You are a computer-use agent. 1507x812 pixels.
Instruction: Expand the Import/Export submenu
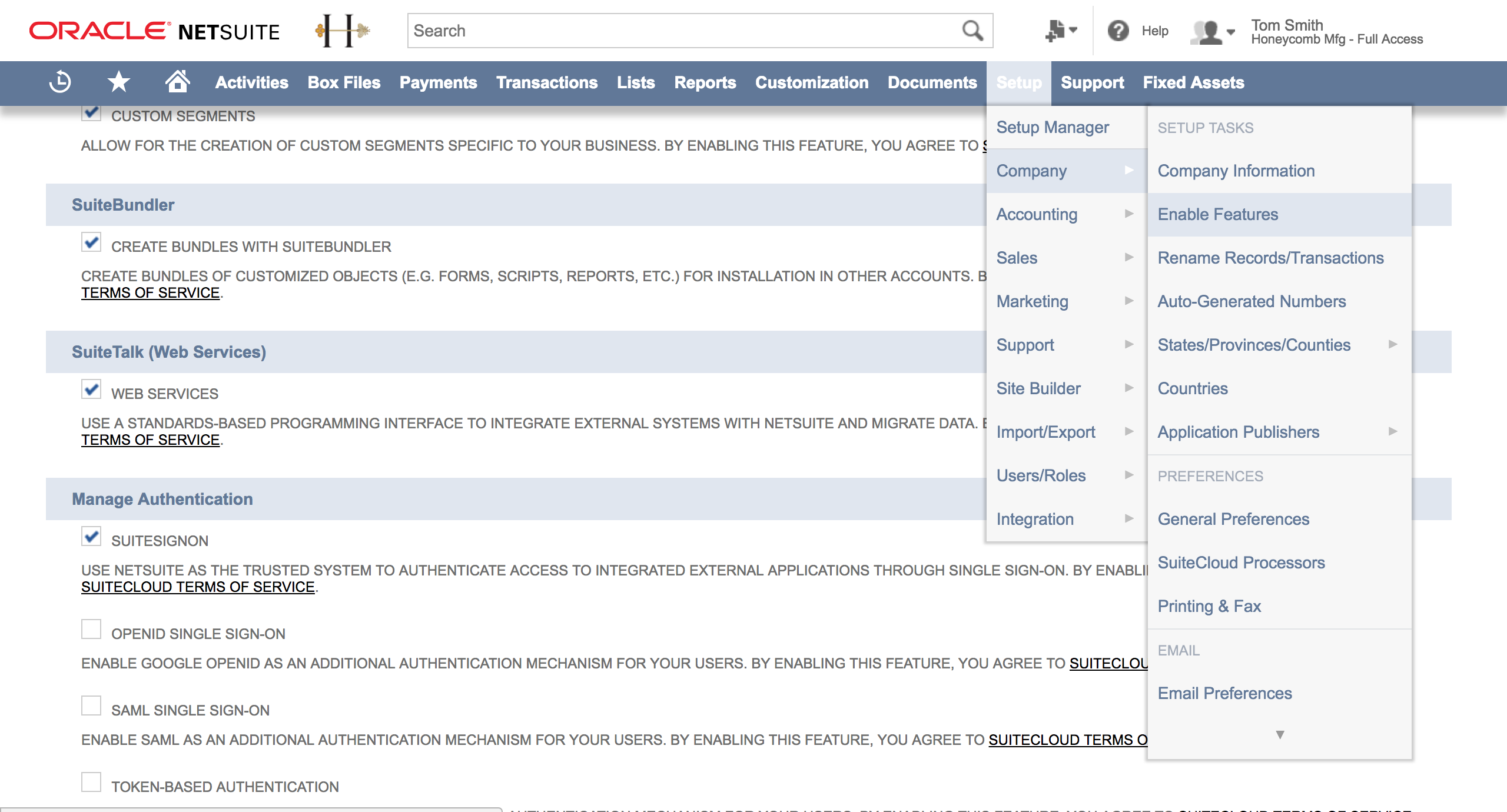1066,432
